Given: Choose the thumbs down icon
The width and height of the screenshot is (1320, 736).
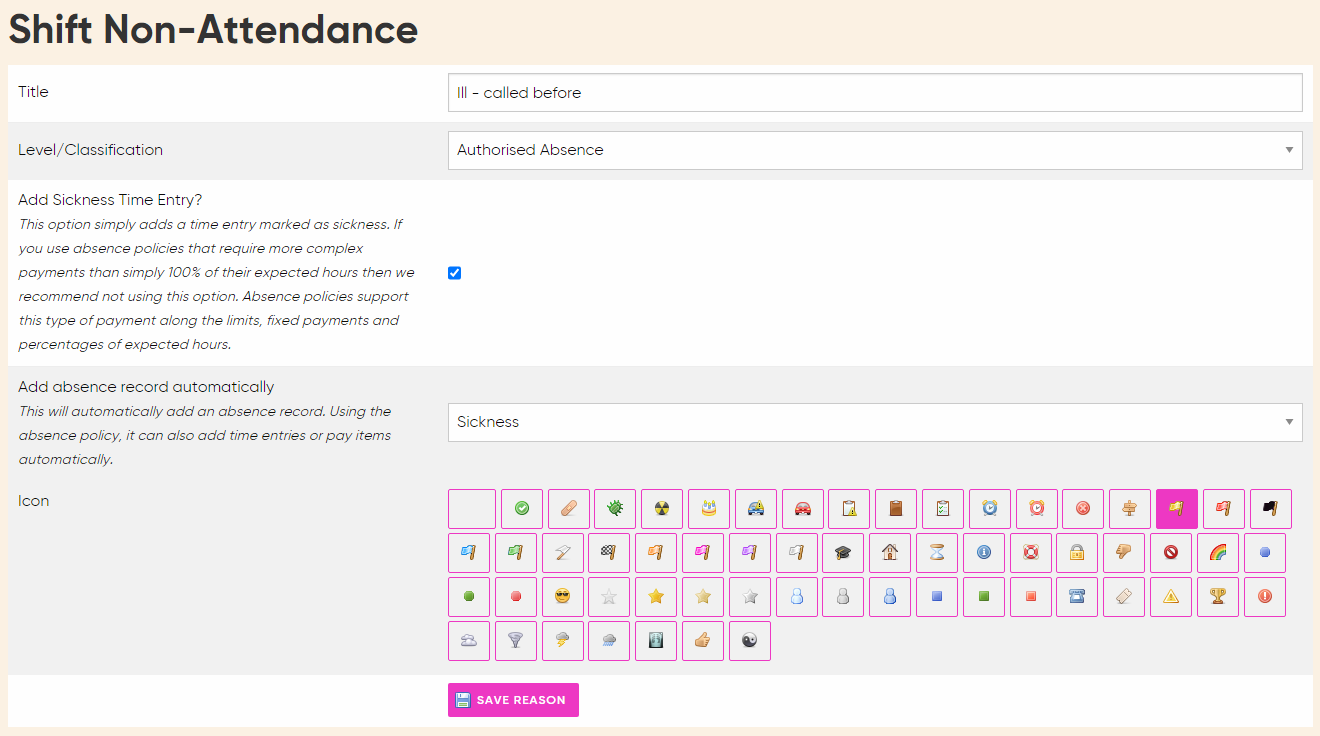Looking at the screenshot, I should [x=1124, y=553].
